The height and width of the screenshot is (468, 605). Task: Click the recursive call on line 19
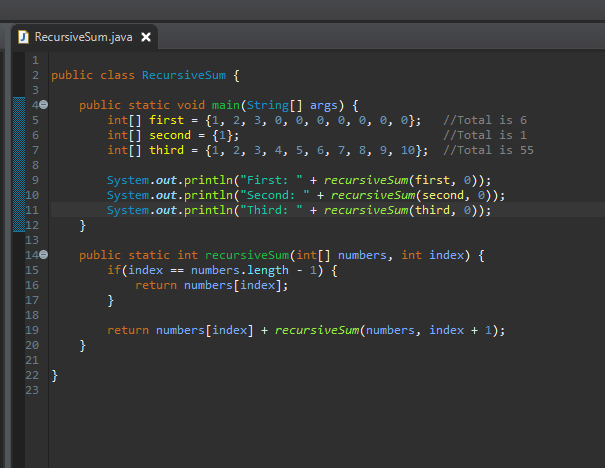pos(390,330)
